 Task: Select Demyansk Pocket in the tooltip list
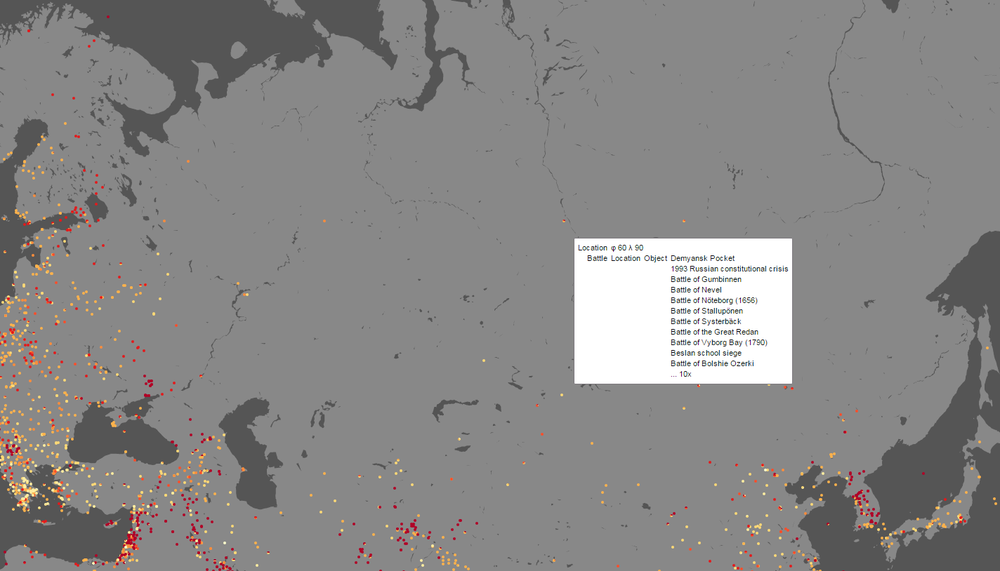click(x=702, y=258)
